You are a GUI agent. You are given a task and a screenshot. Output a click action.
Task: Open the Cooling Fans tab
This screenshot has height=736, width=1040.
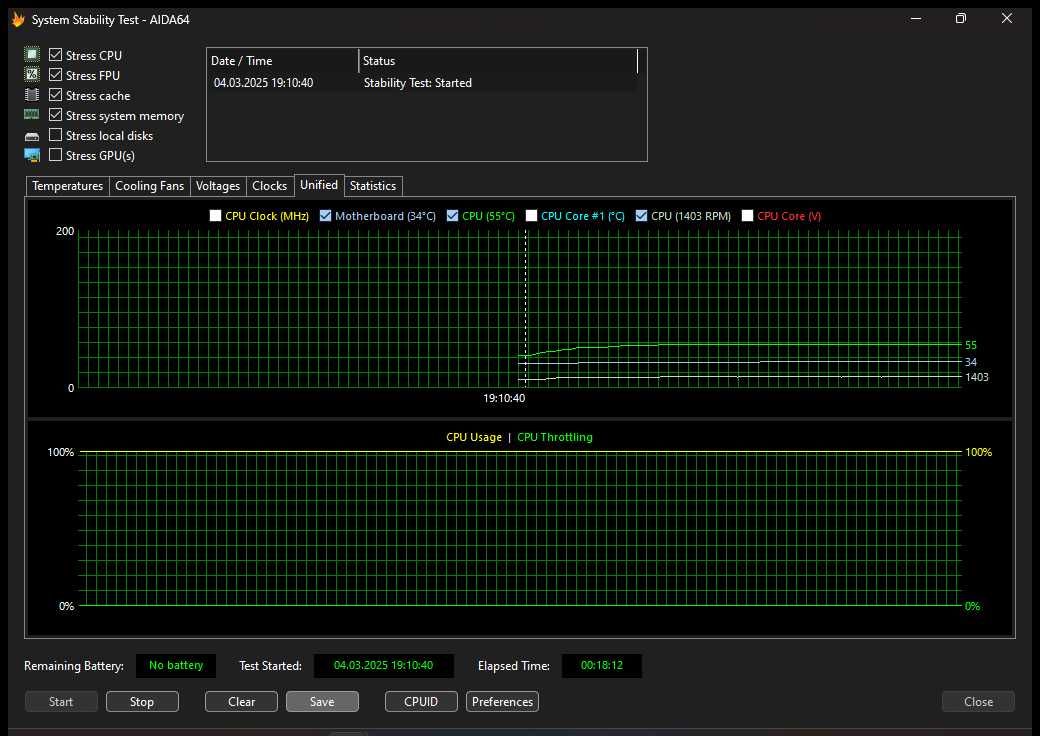click(x=149, y=186)
